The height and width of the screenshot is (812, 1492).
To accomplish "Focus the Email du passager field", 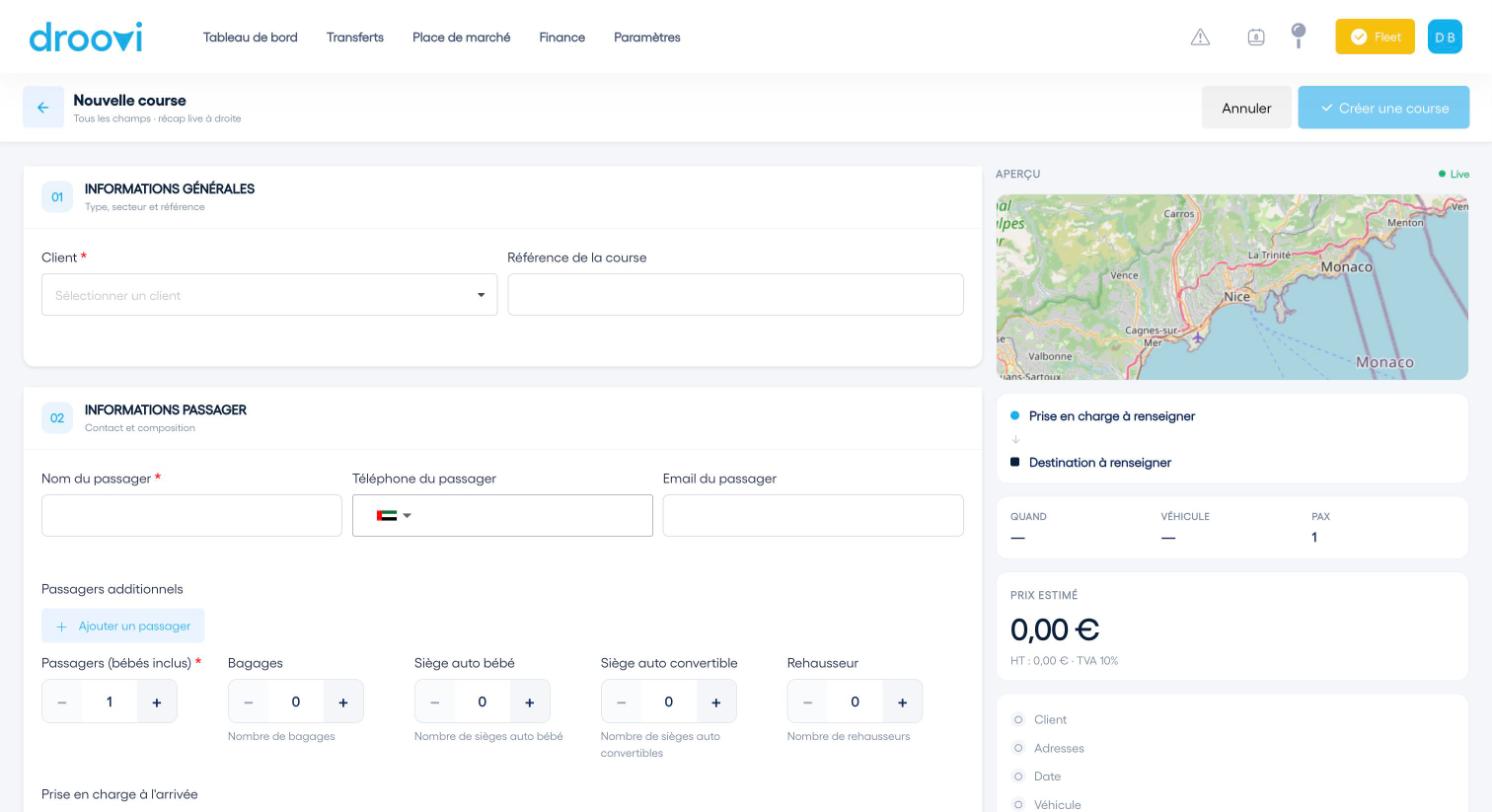I will [x=813, y=516].
